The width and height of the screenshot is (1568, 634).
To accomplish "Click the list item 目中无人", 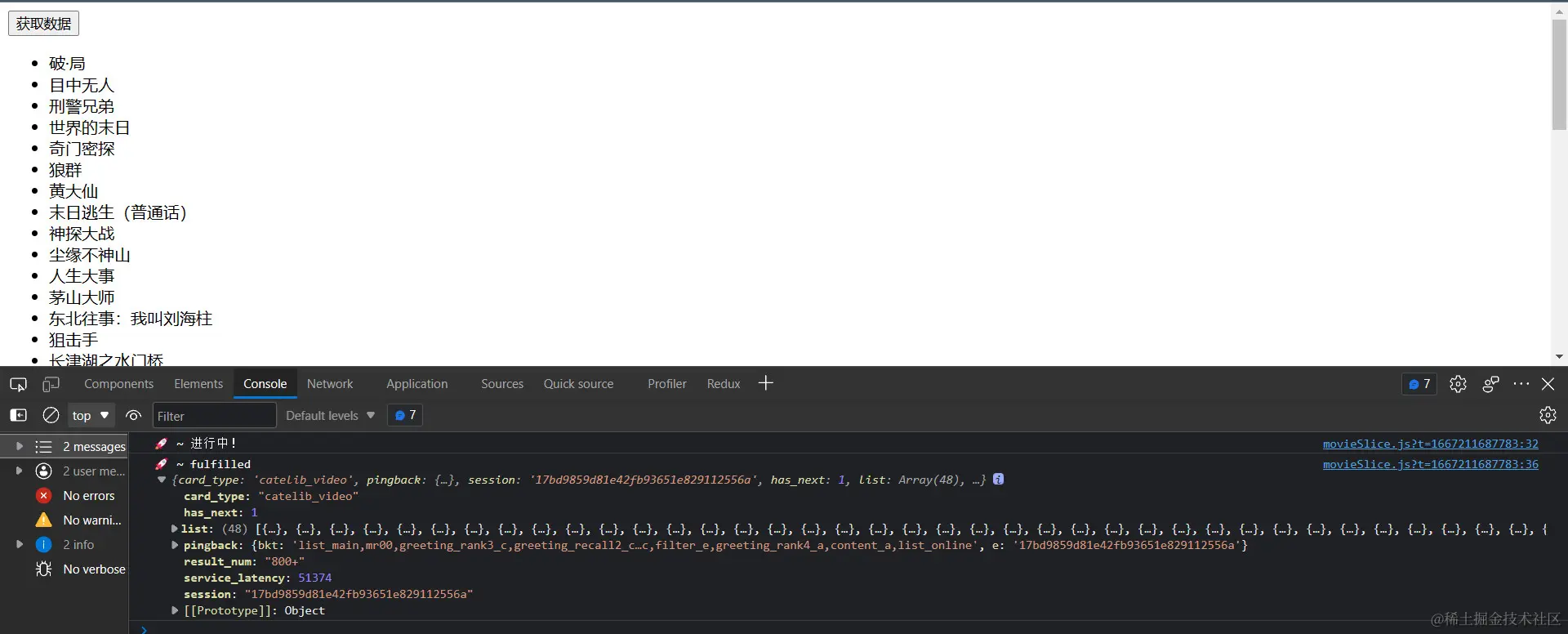I will coord(82,85).
